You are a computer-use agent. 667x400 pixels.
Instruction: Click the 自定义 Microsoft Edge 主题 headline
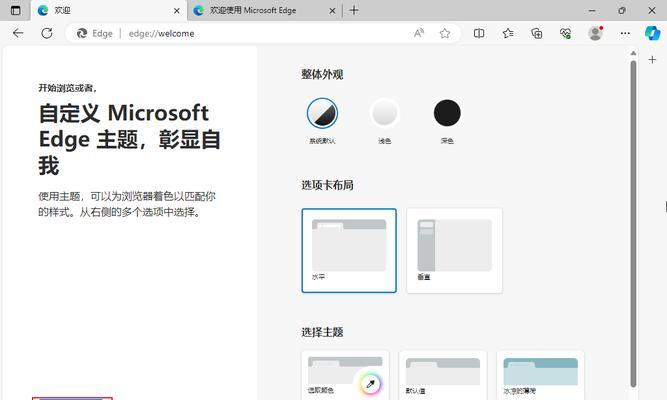coord(129,139)
